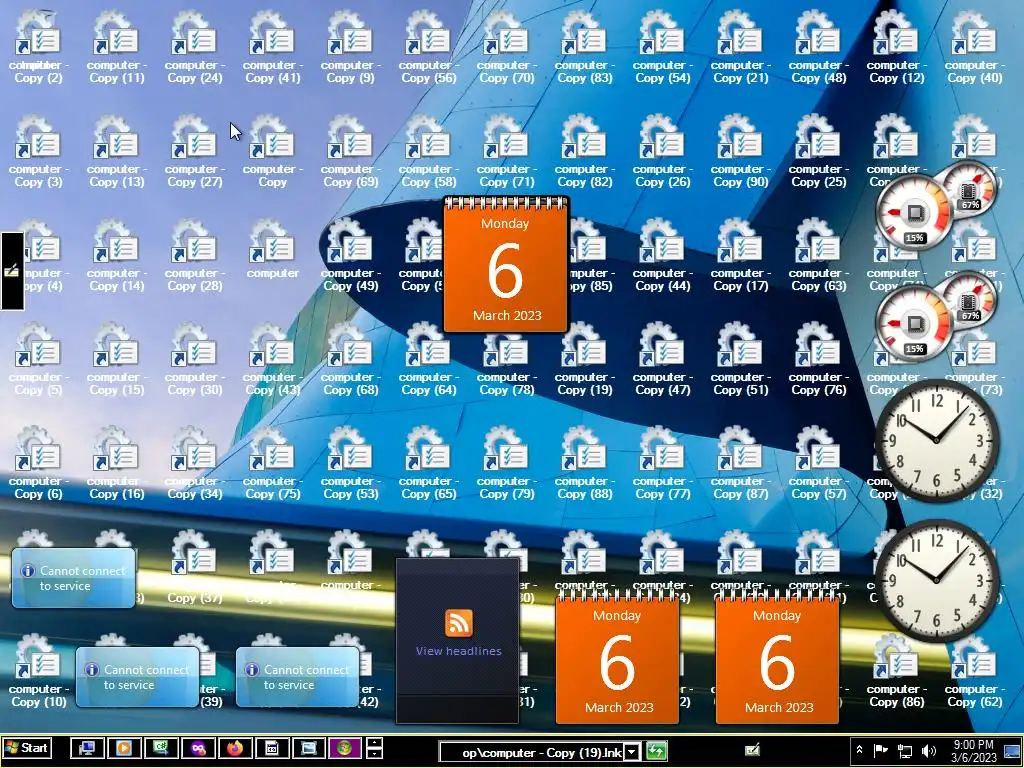Select the computer - Copy (62) shortcut
Image resolution: width=1024 pixels, height=768 pixels.
pyautogui.click(x=974, y=671)
